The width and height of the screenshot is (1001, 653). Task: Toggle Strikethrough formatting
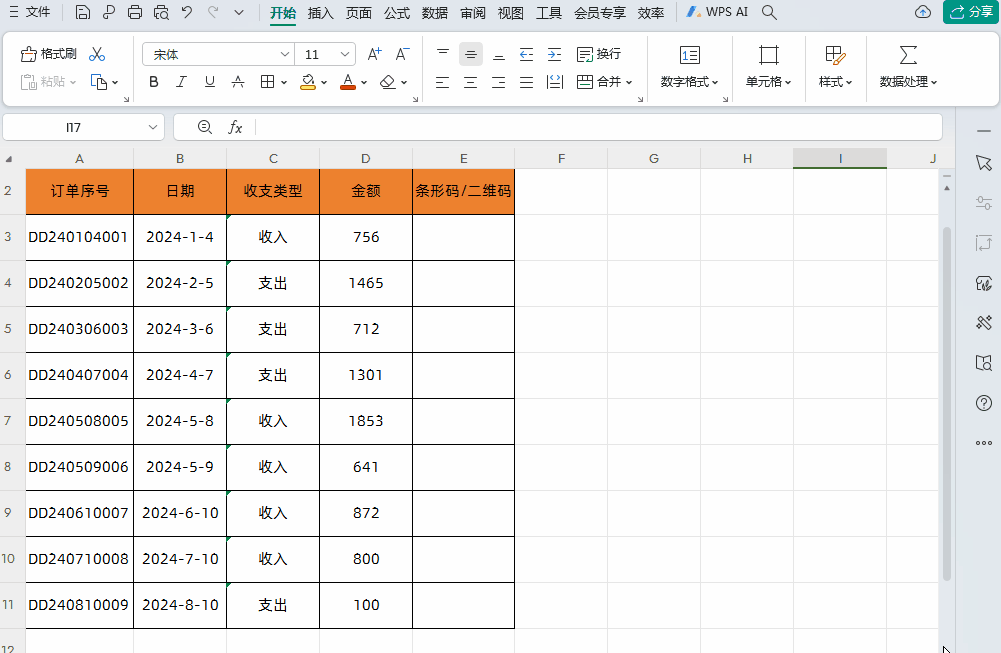click(237, 82)
